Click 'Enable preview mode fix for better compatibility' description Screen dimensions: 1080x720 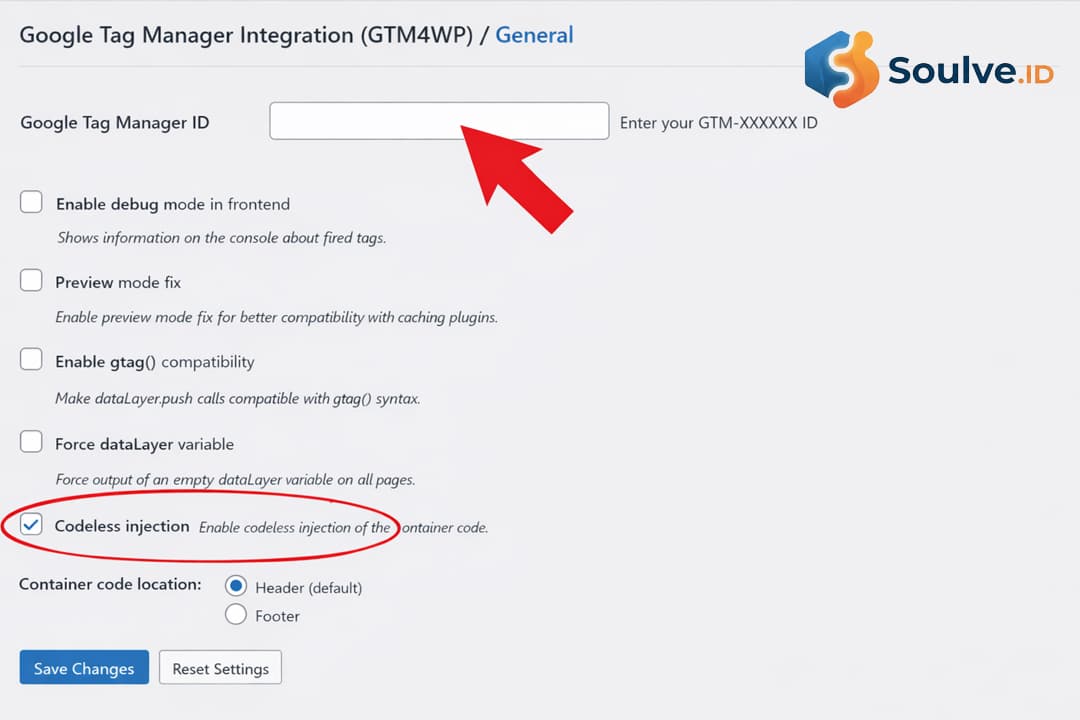point(276,317)
